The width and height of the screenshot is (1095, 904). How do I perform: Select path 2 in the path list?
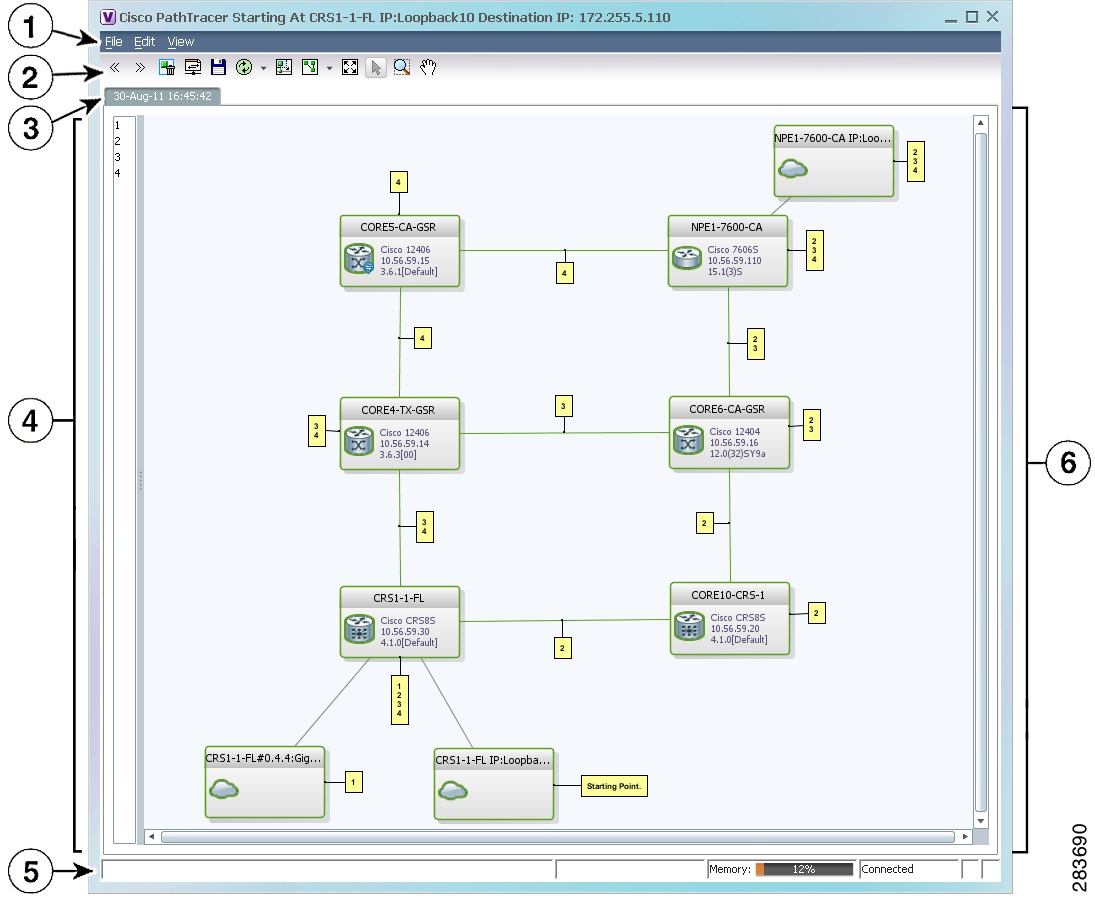click(x=117, y=141)
